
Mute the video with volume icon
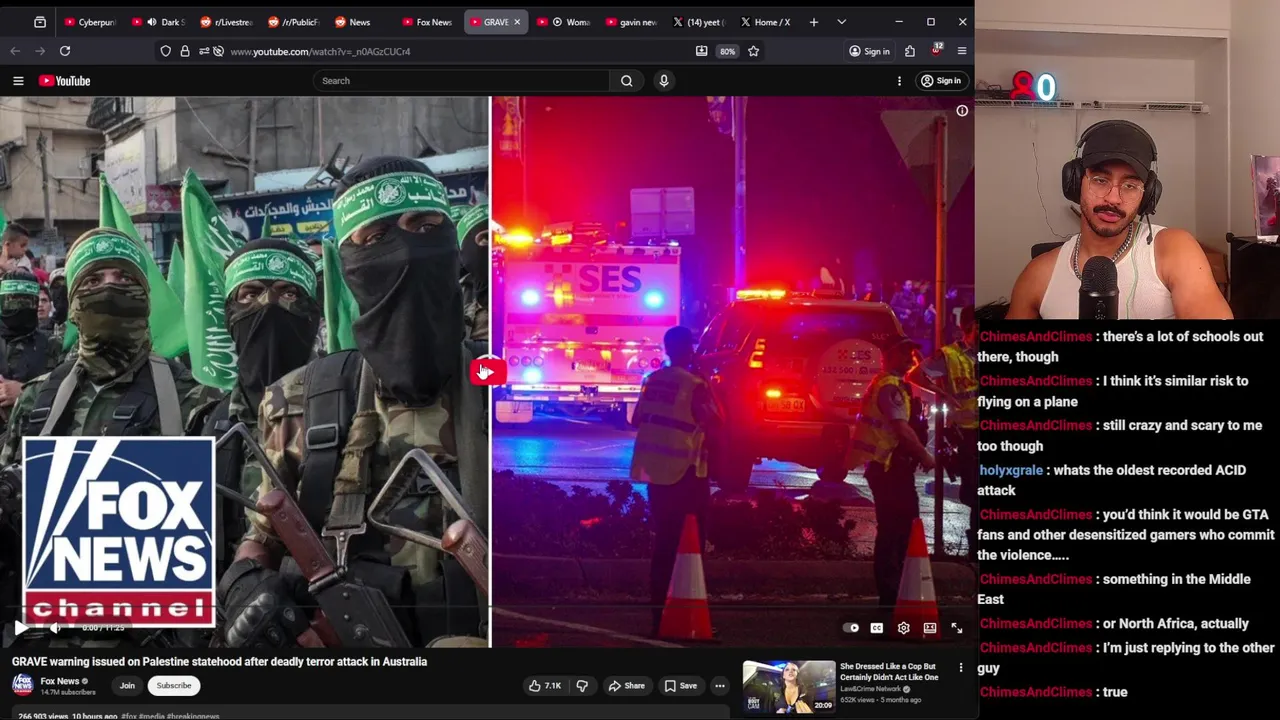click(54, 628)
